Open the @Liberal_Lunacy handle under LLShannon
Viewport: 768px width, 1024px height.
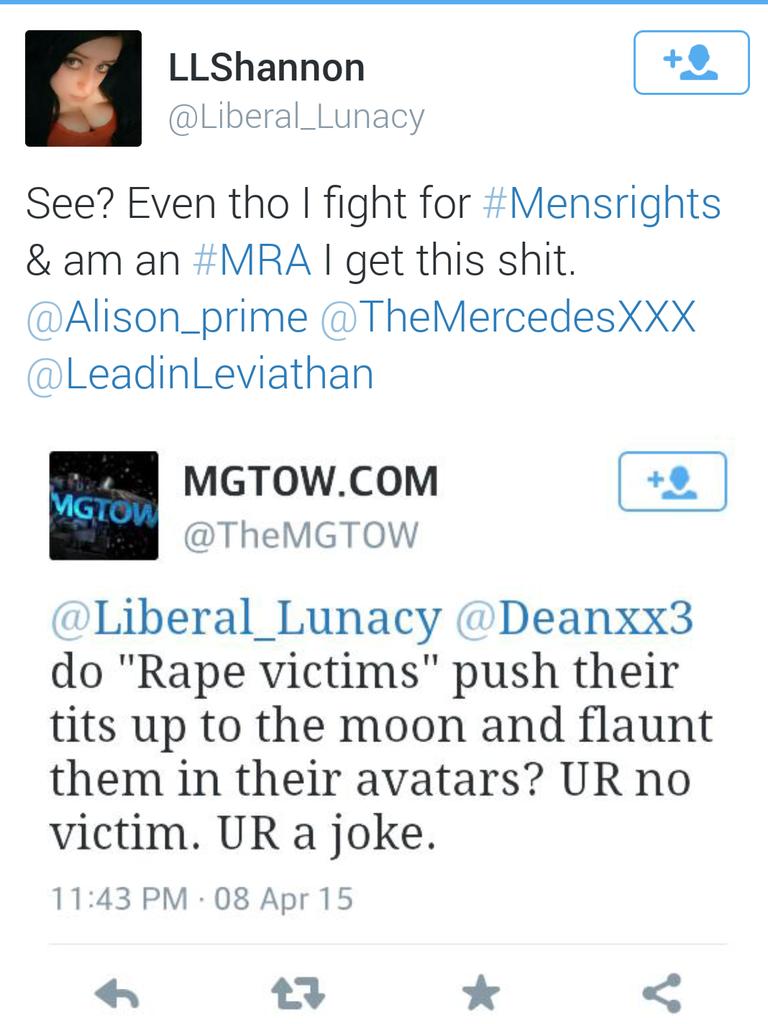(296, 118)
